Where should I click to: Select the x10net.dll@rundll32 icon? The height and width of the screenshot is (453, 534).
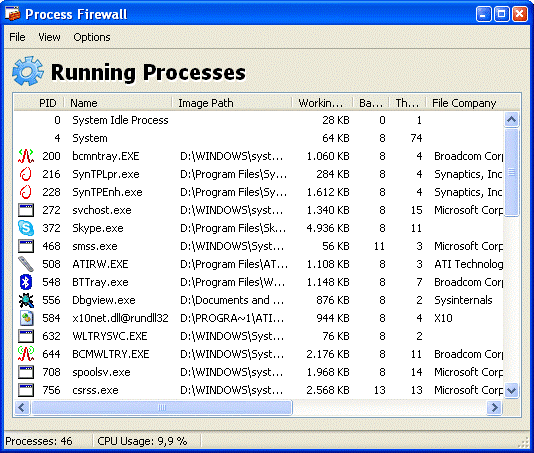tap(26, 318)
